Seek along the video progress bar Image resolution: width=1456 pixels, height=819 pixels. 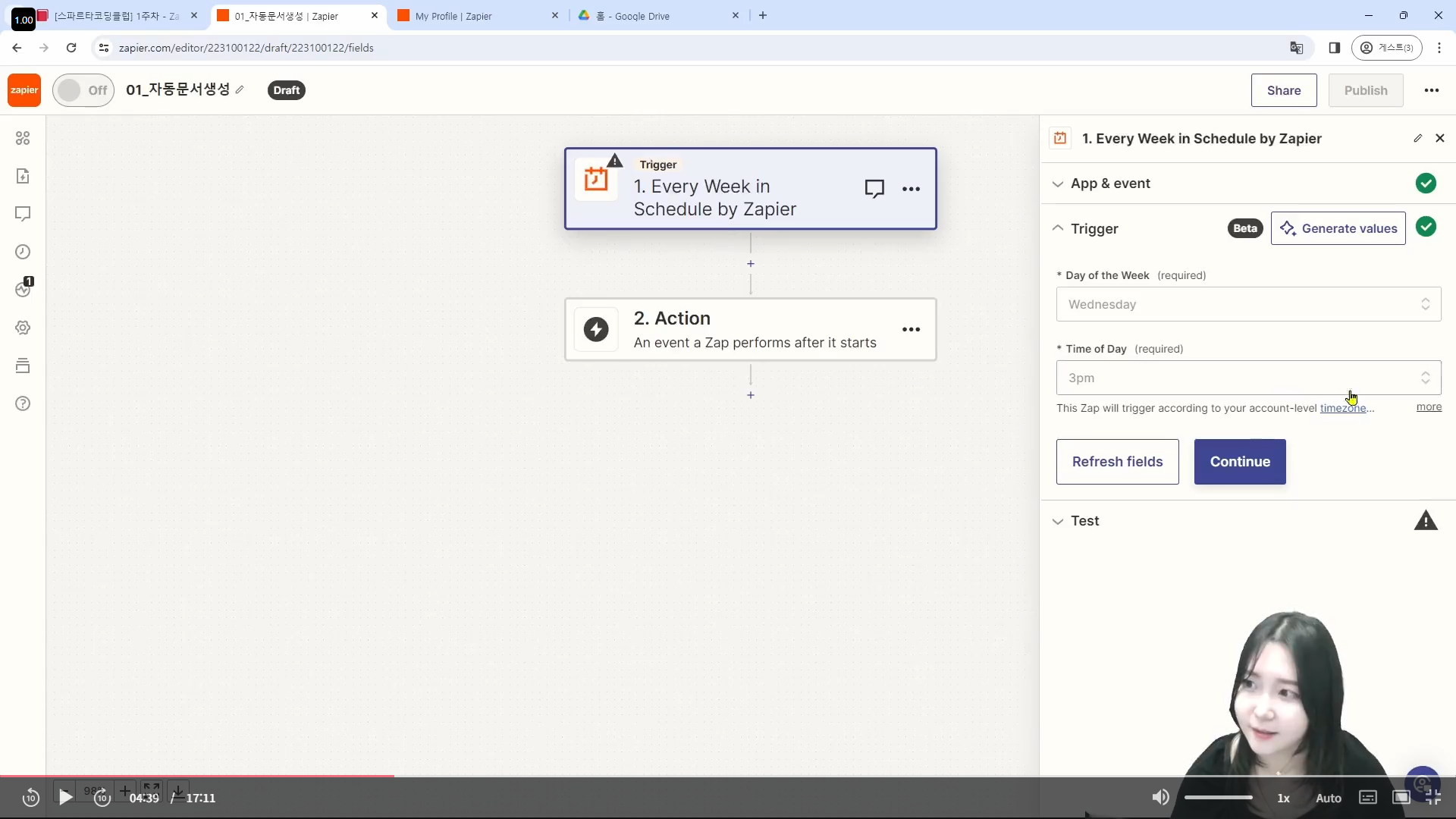(x=728, y=776)
